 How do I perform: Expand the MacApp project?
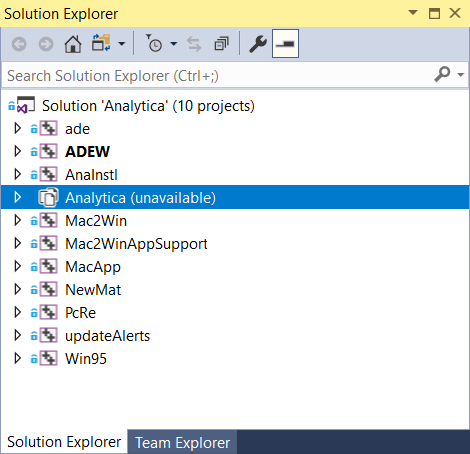click(x=17, y=266)
